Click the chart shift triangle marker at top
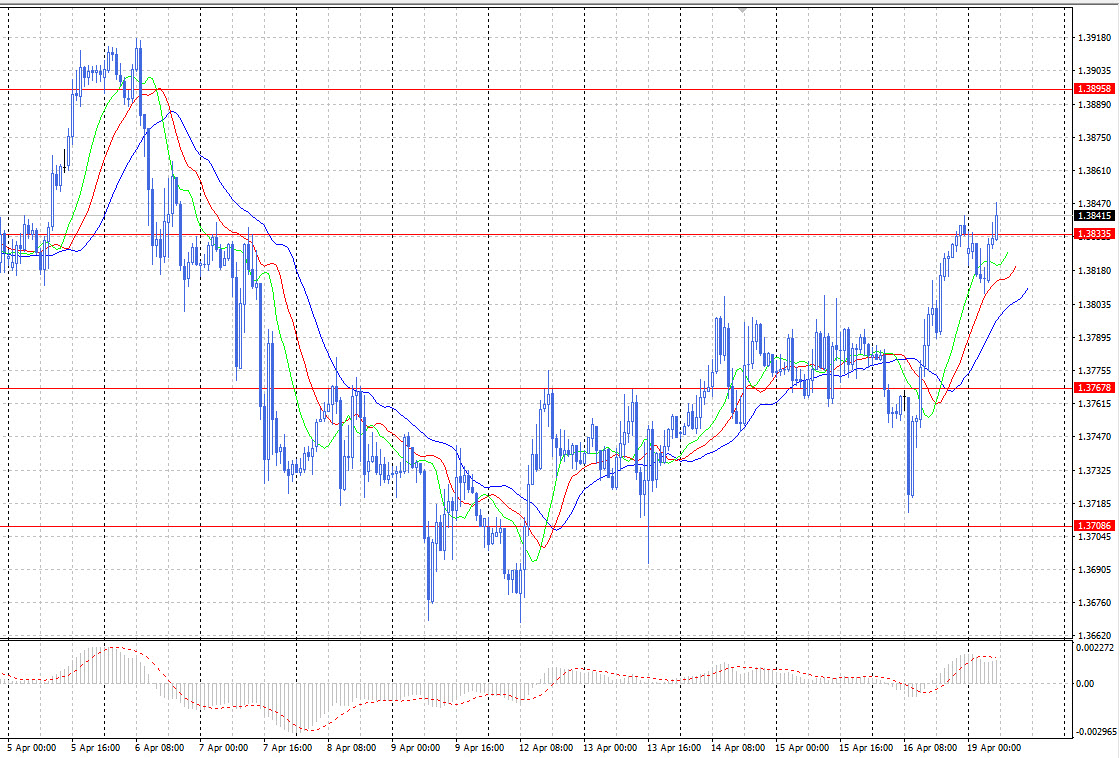This screenshot has height=758, width=1120. (x=742, y=11)
